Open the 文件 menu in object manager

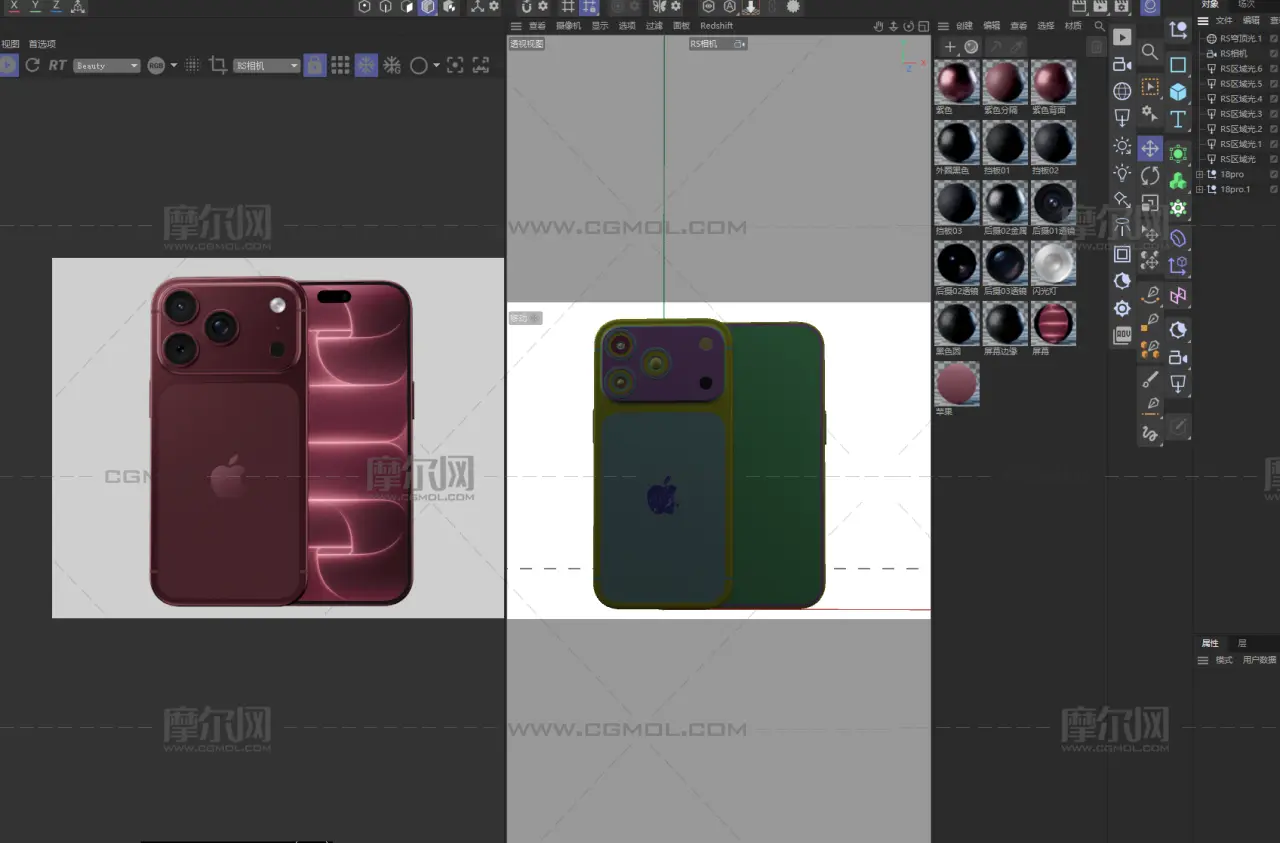click(1224, 20)
